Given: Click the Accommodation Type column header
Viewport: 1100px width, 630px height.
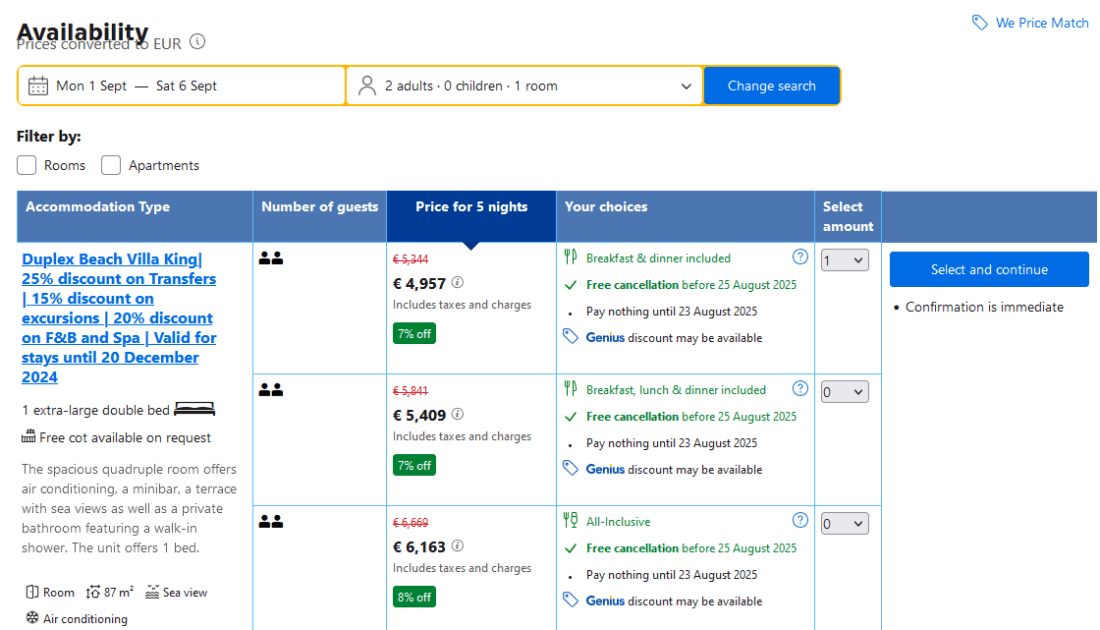Looking at the screenshot, I should [x=98, y=207].
